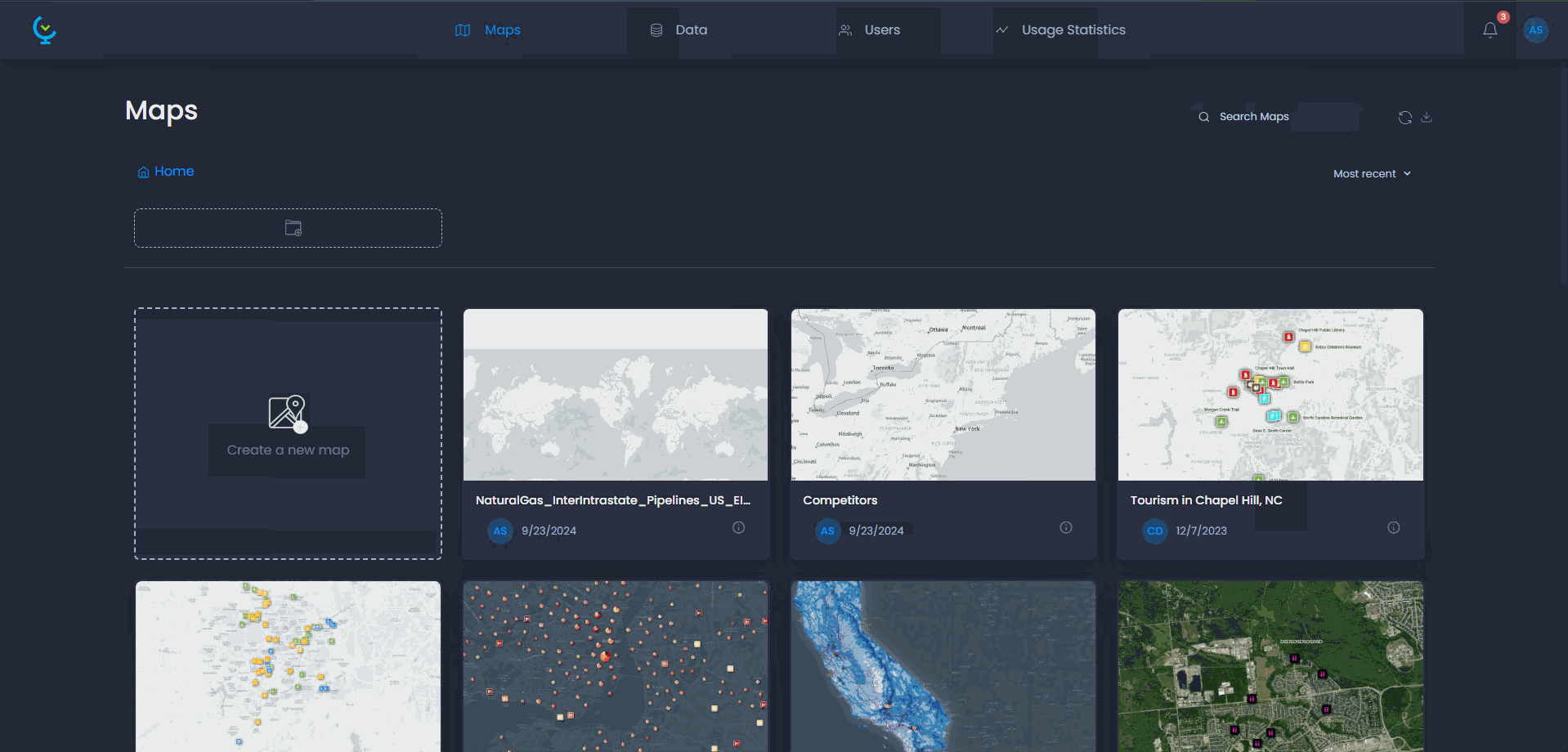Click the Home house icon
This screenshot has height=752, width=1568.
[x=143, y=172]
